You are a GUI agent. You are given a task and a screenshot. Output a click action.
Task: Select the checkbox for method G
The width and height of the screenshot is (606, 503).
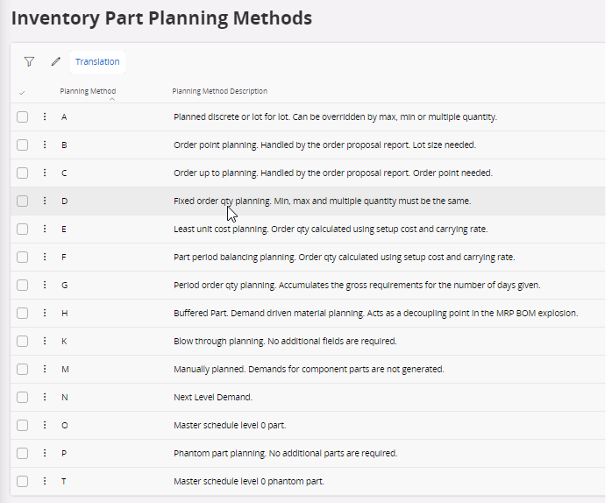[x=23, y=285]
